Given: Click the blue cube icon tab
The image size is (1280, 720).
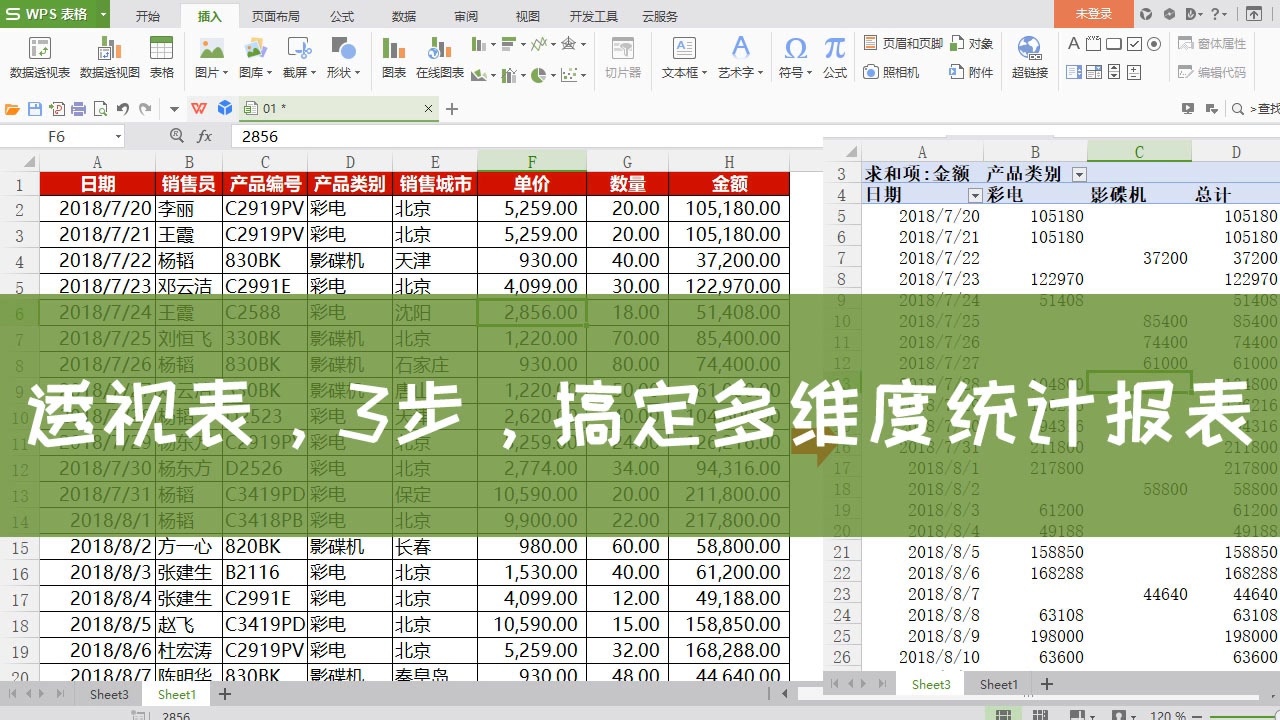Looking at the screenshot, I should click(225, 109).
